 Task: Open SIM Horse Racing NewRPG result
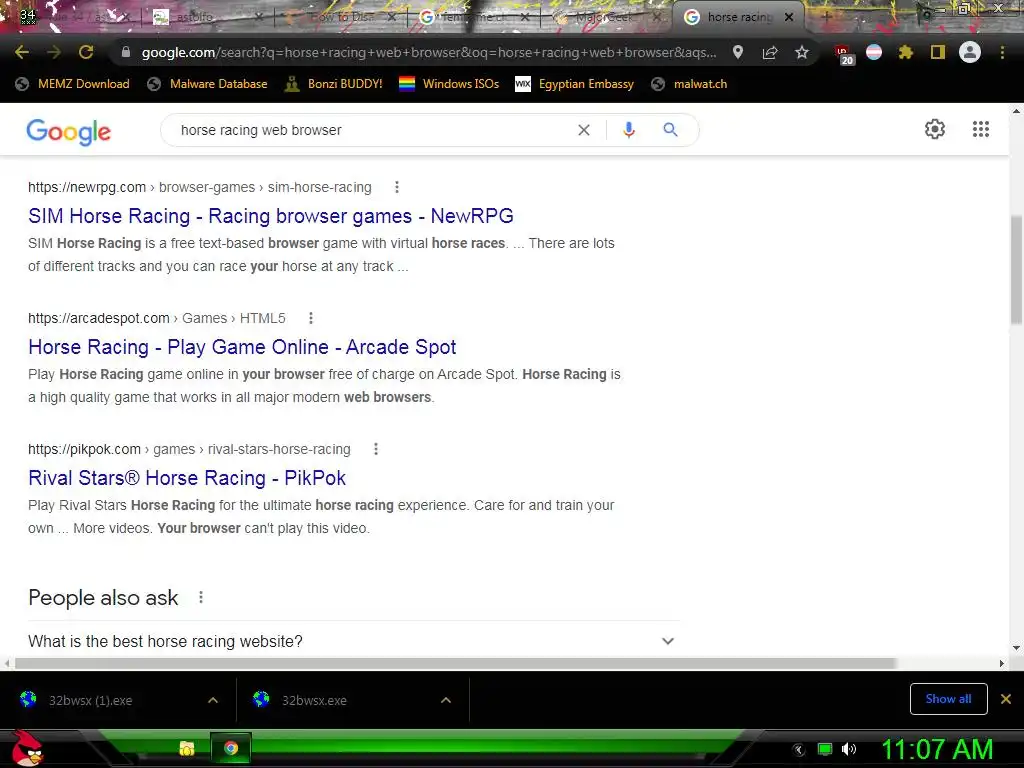(270, 216)
